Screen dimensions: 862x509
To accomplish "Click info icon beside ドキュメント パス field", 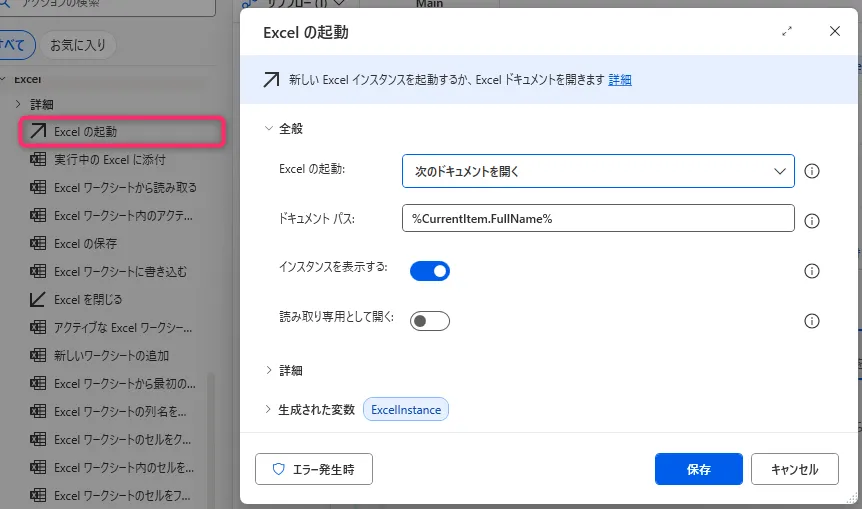I will (812, 220).
